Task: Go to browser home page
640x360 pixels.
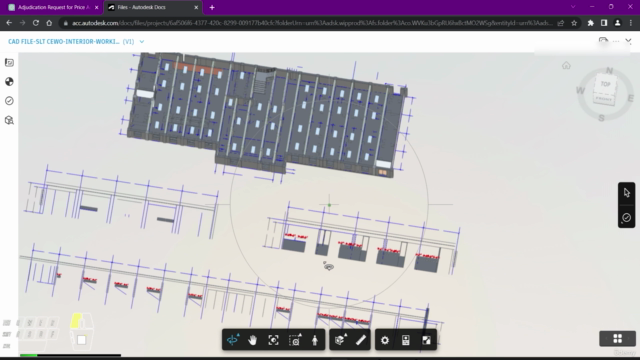Action: click(x=49, y=23)
